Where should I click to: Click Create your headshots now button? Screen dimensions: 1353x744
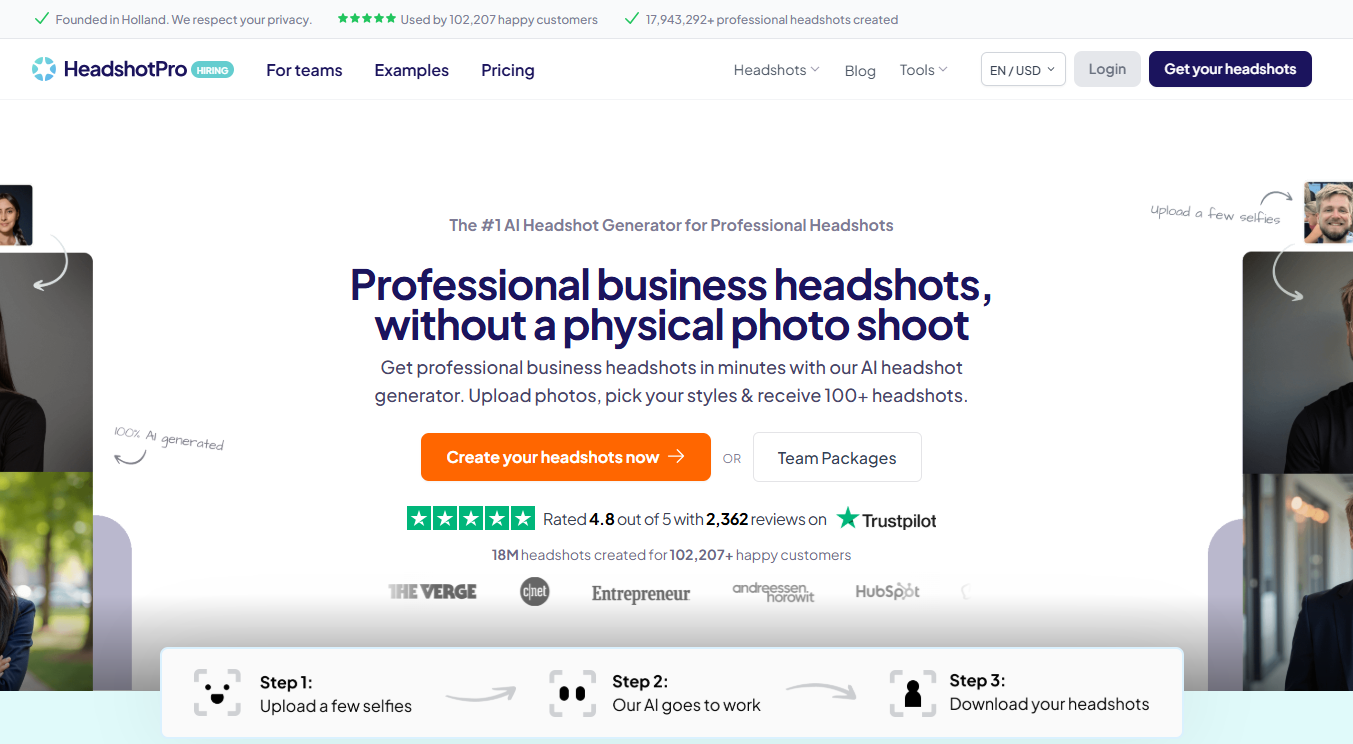tap(566, 457)
